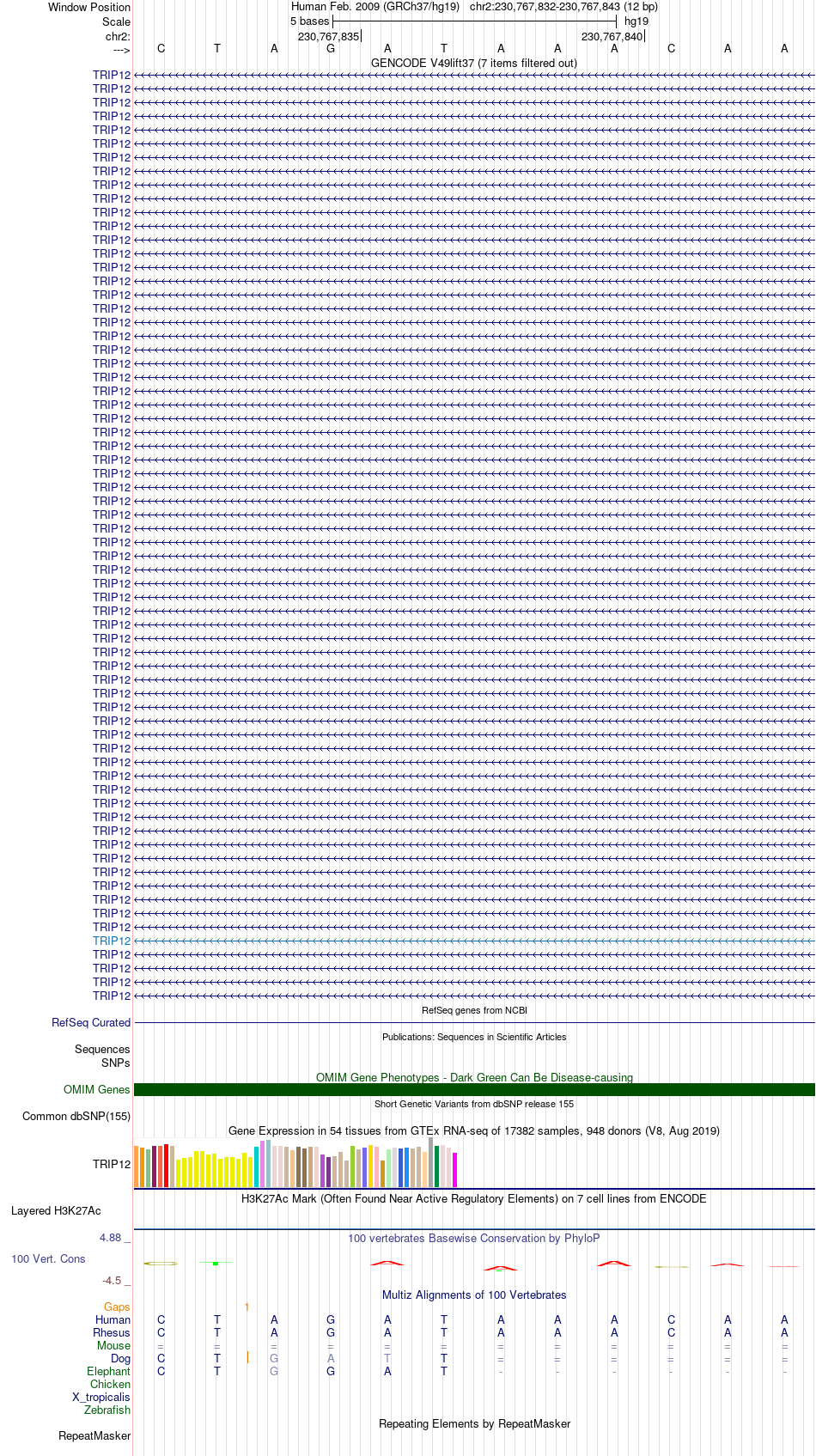Open 'Multiz Alignments of 100 Vertebrates' title

(x=474, y=1295)
